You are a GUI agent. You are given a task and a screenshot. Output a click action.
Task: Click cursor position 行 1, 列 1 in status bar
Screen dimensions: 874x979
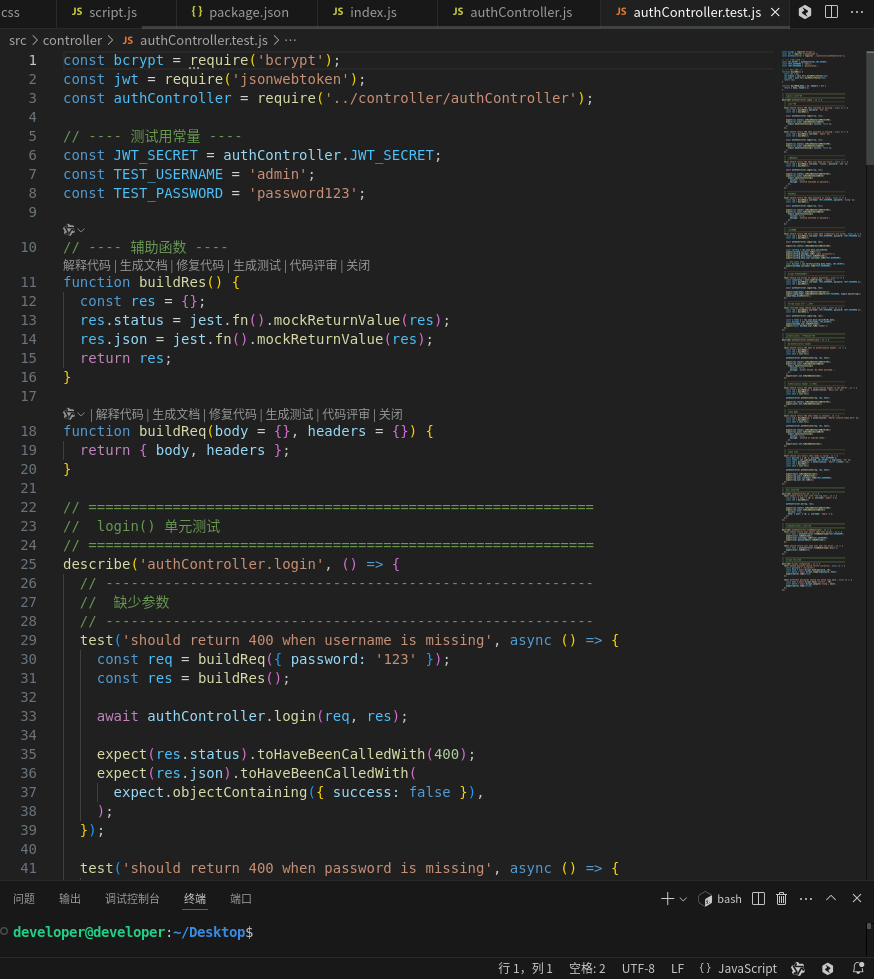[x=525, y=968]
